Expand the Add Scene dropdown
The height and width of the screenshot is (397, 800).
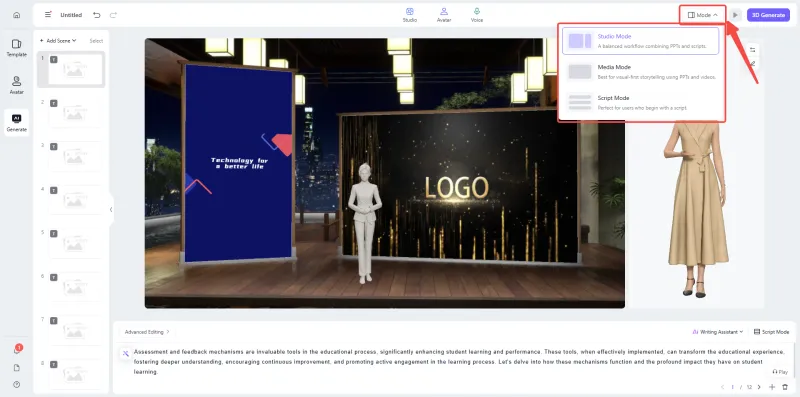[58, 41]
